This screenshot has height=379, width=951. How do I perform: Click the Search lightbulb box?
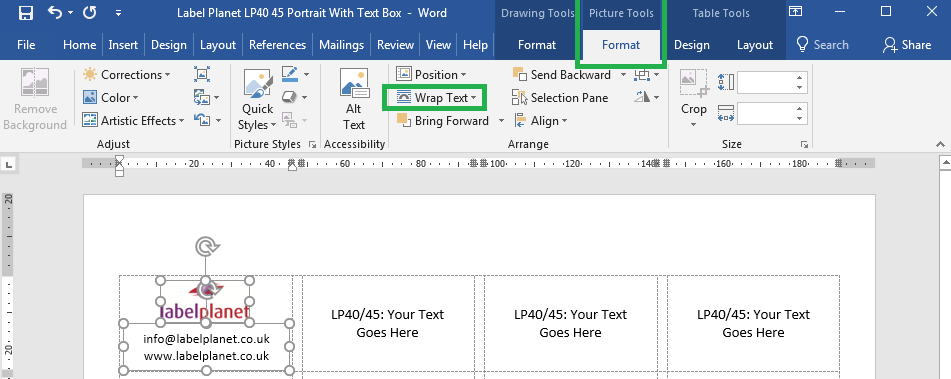point(822,45)
